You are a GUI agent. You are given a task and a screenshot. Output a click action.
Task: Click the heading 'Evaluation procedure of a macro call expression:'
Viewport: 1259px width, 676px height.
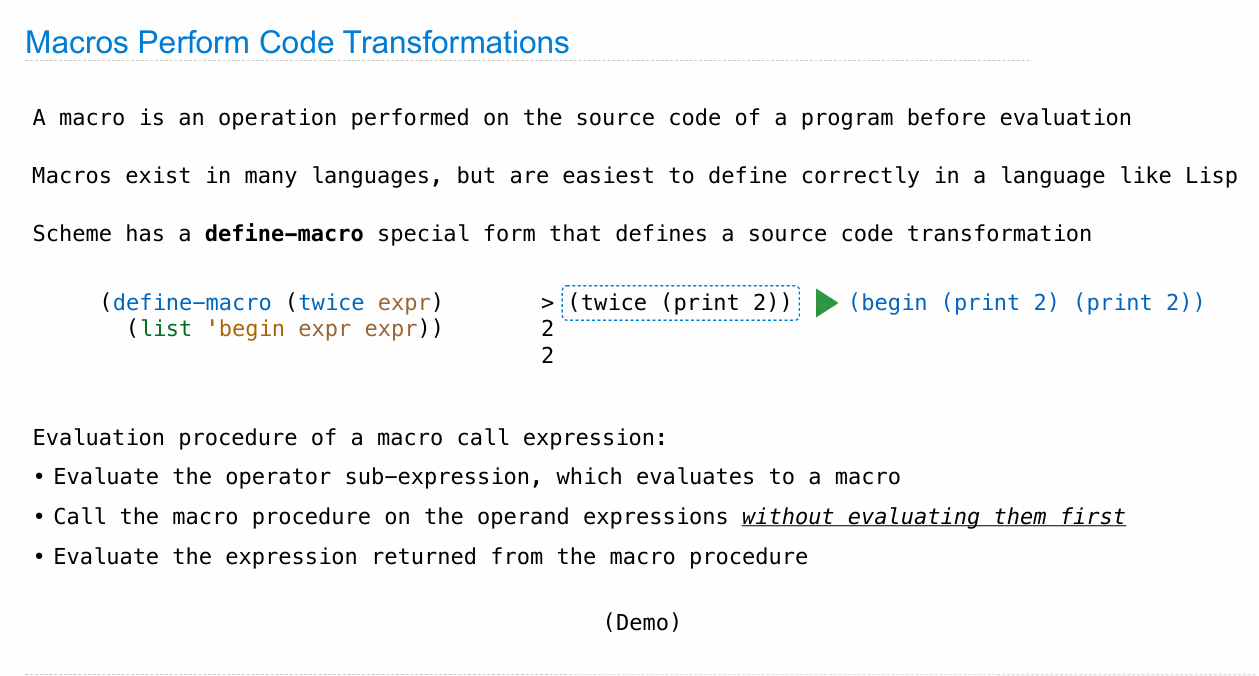tap(349, 438)
